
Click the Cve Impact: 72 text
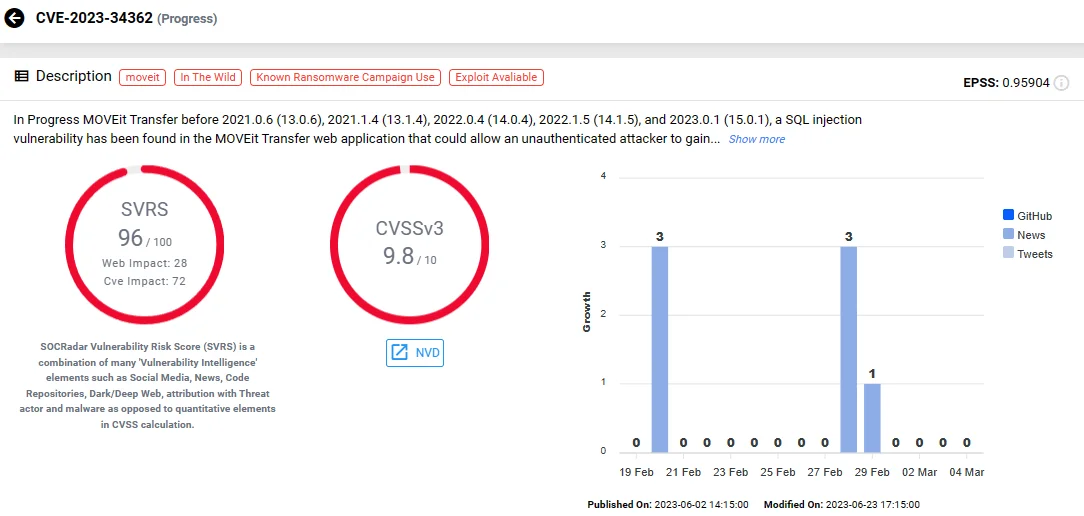click(144, 281)
